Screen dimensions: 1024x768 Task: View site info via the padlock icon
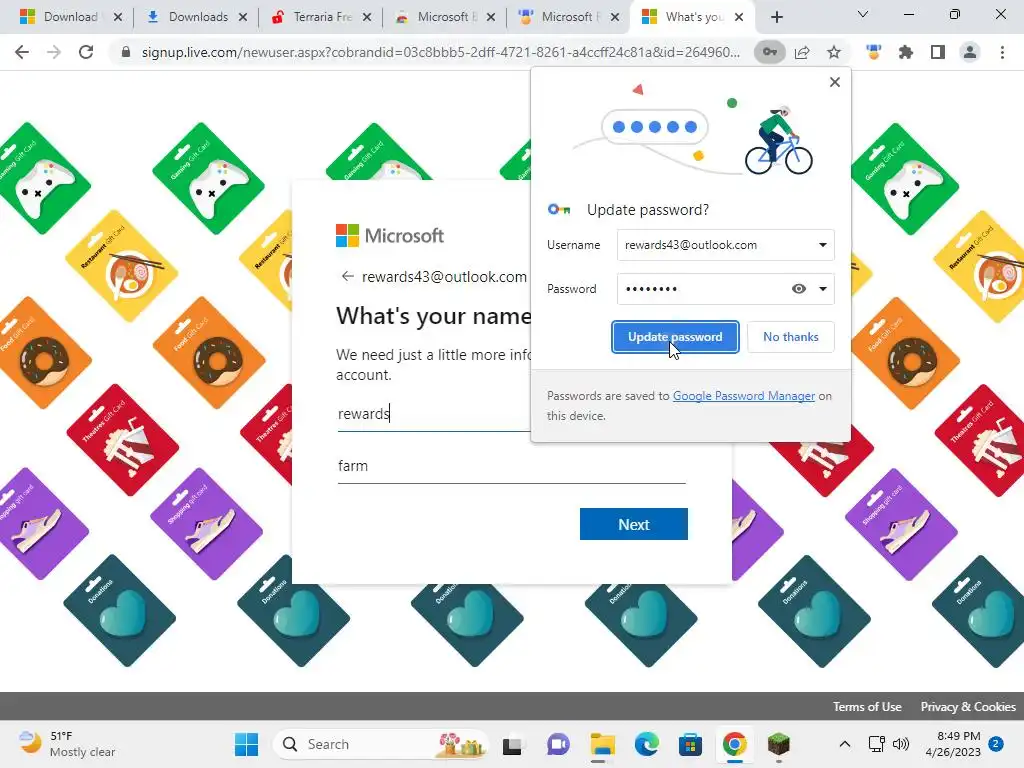coord(126,52)
